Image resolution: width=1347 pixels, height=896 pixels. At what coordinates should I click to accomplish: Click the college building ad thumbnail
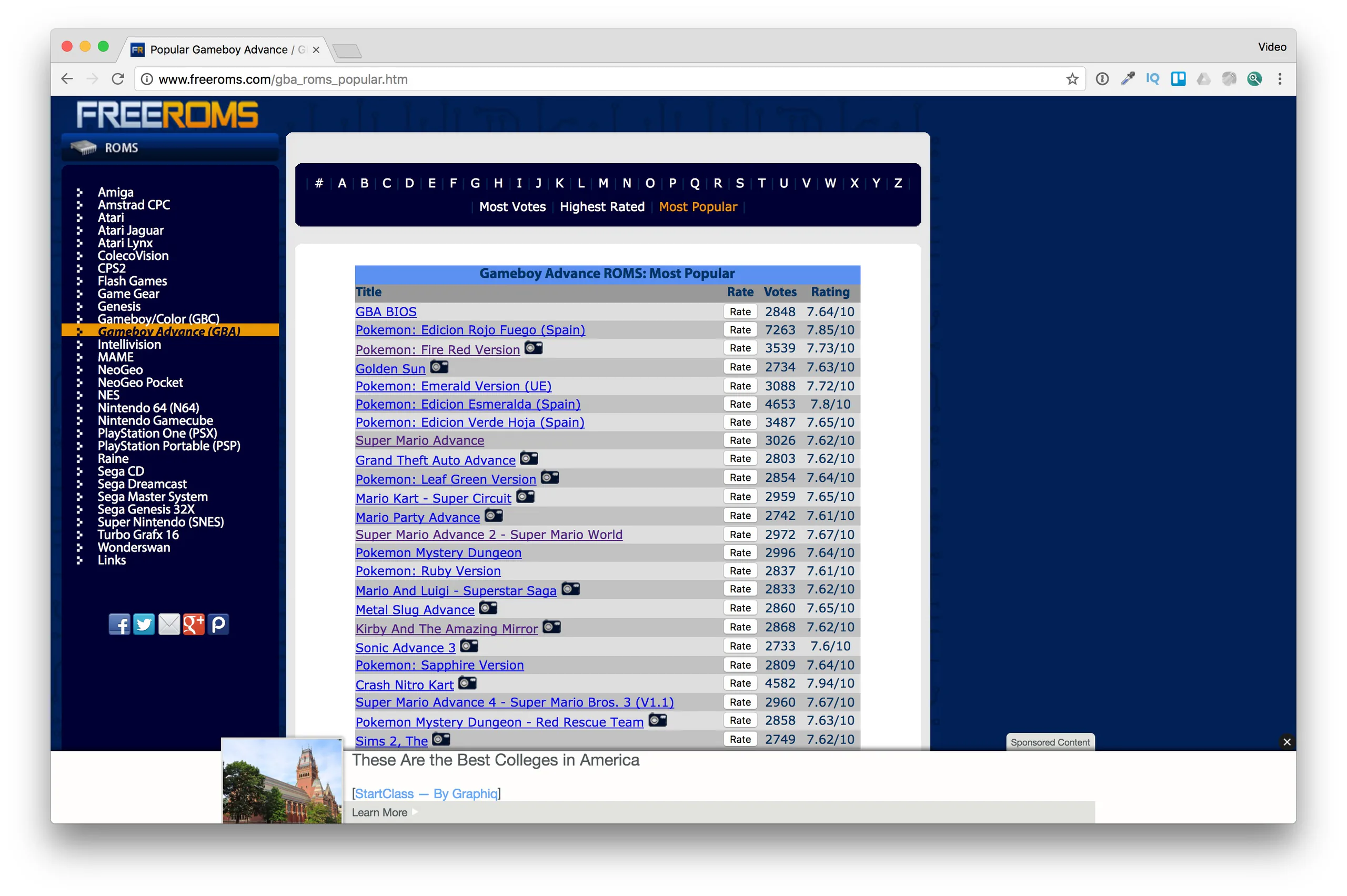coord(283,781)
